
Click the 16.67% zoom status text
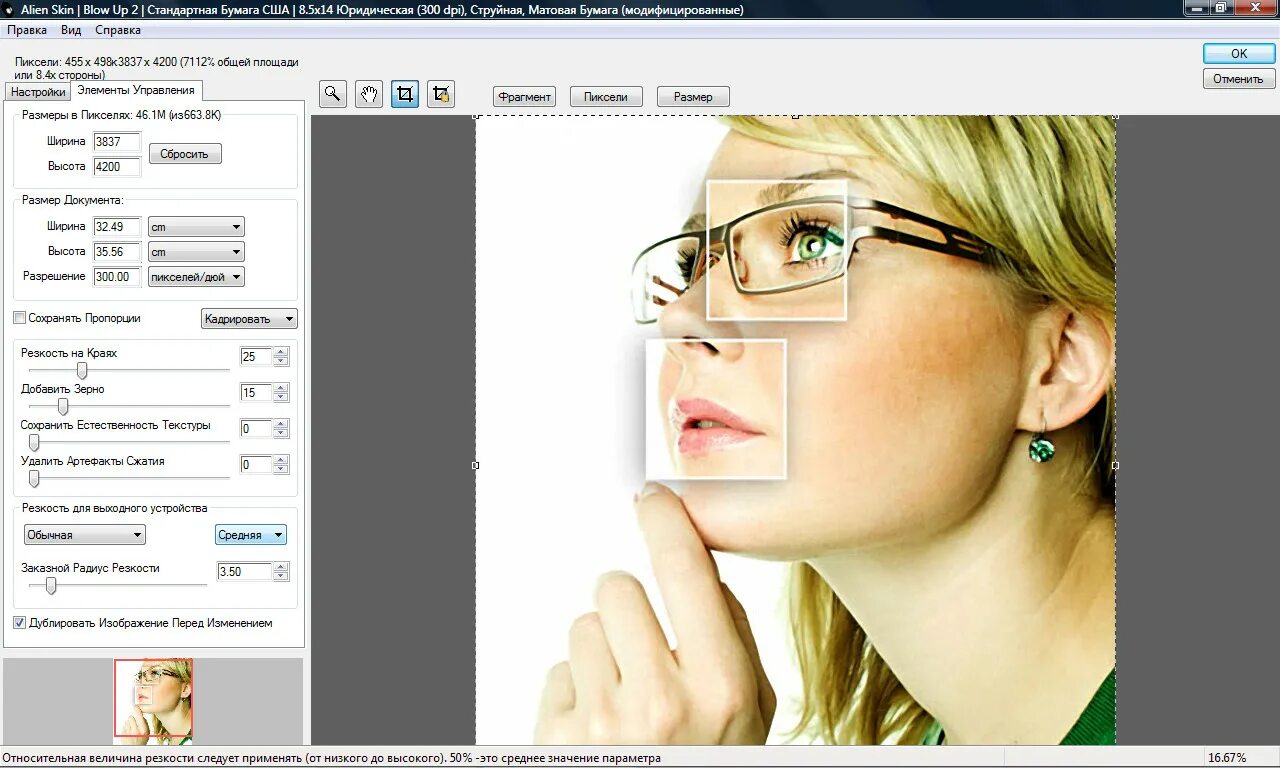point(1227,758)
